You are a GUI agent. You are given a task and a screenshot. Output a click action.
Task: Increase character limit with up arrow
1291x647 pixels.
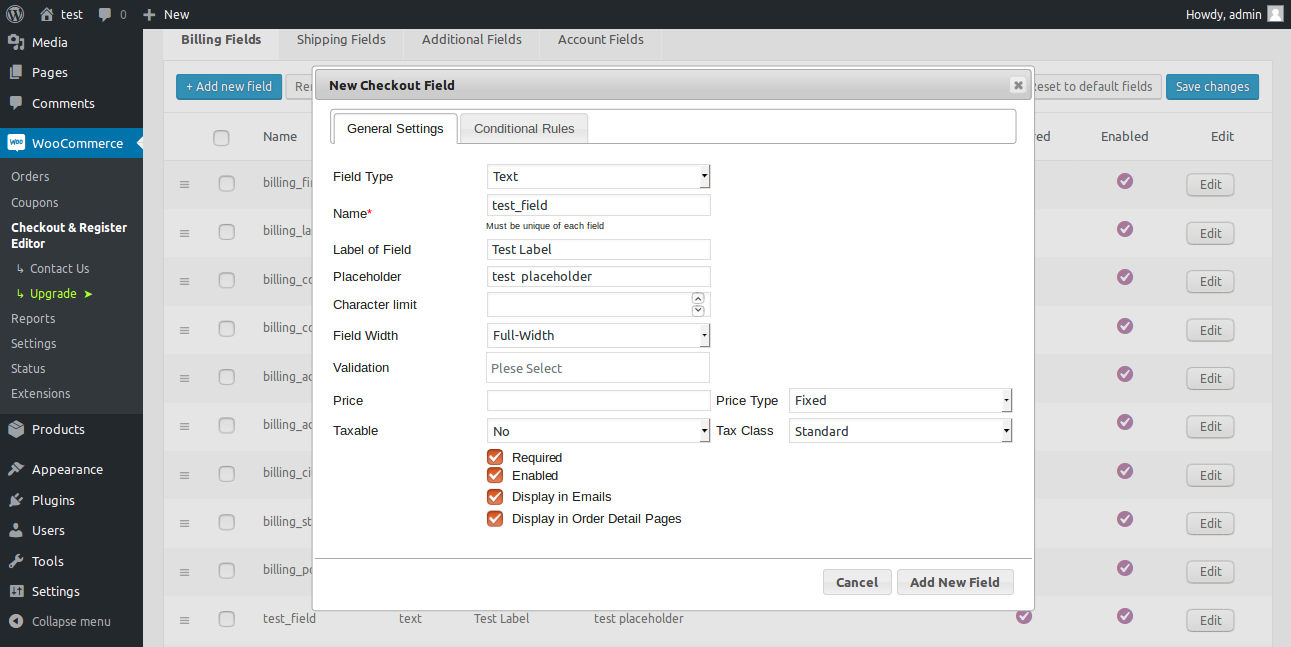click(698, 298)
